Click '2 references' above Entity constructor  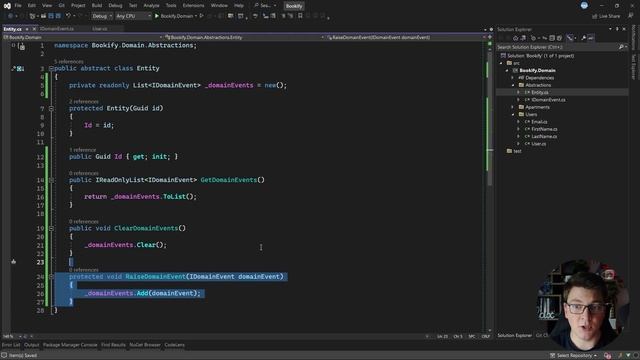(84, 101)
